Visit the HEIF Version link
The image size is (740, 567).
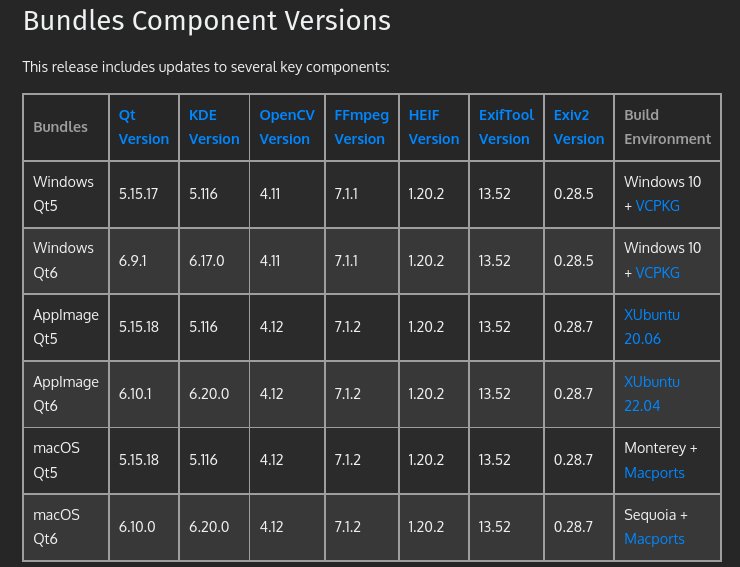click(x=433, y=127)
